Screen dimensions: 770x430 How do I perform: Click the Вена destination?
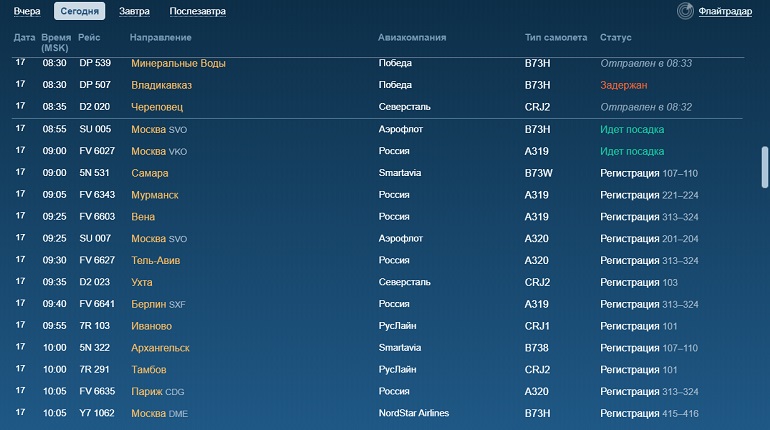click(143, 217)
